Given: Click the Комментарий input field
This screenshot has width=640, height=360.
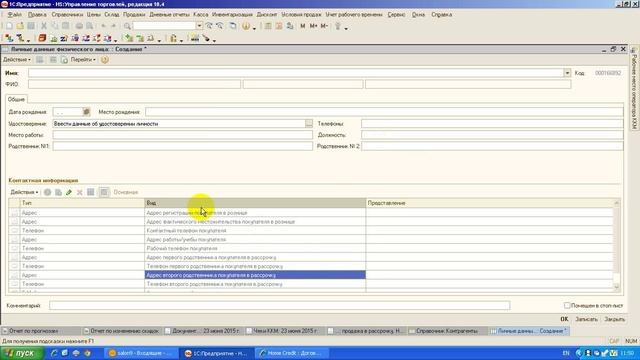Looking at the screenshot, I should coord(280,305).
